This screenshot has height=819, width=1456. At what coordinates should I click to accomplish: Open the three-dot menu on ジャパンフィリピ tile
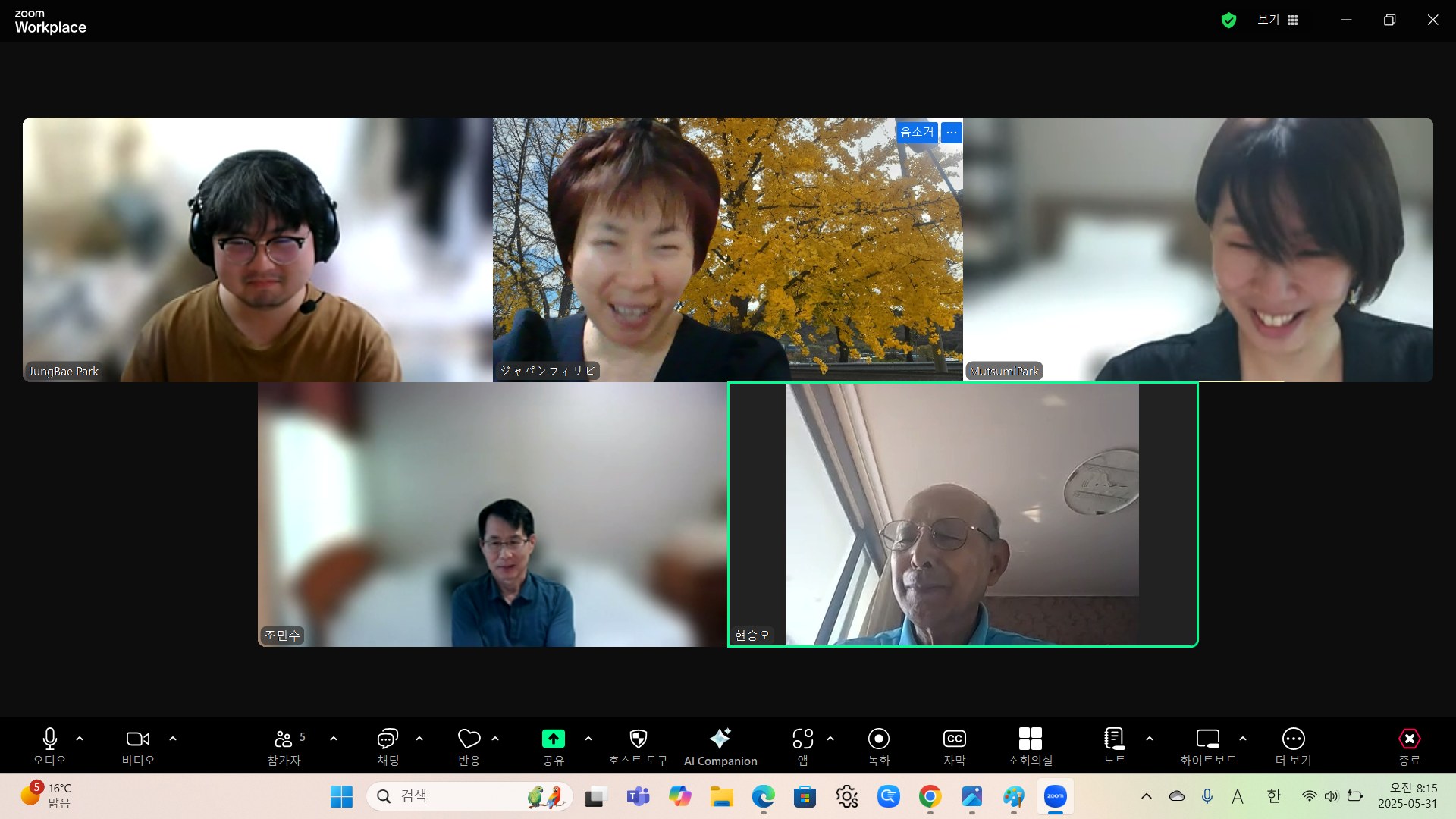click(x=952, y=132)
